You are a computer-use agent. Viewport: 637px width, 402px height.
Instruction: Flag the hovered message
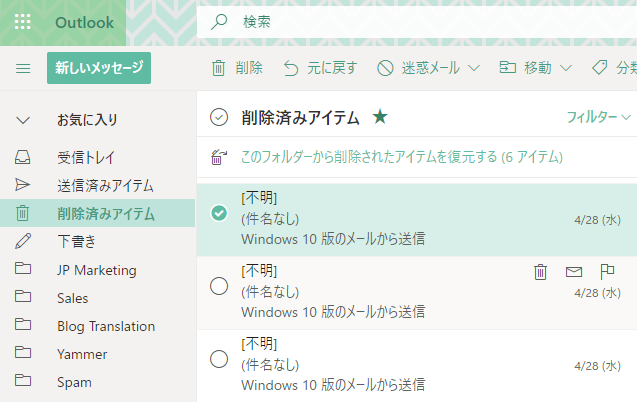pos(606,271)
